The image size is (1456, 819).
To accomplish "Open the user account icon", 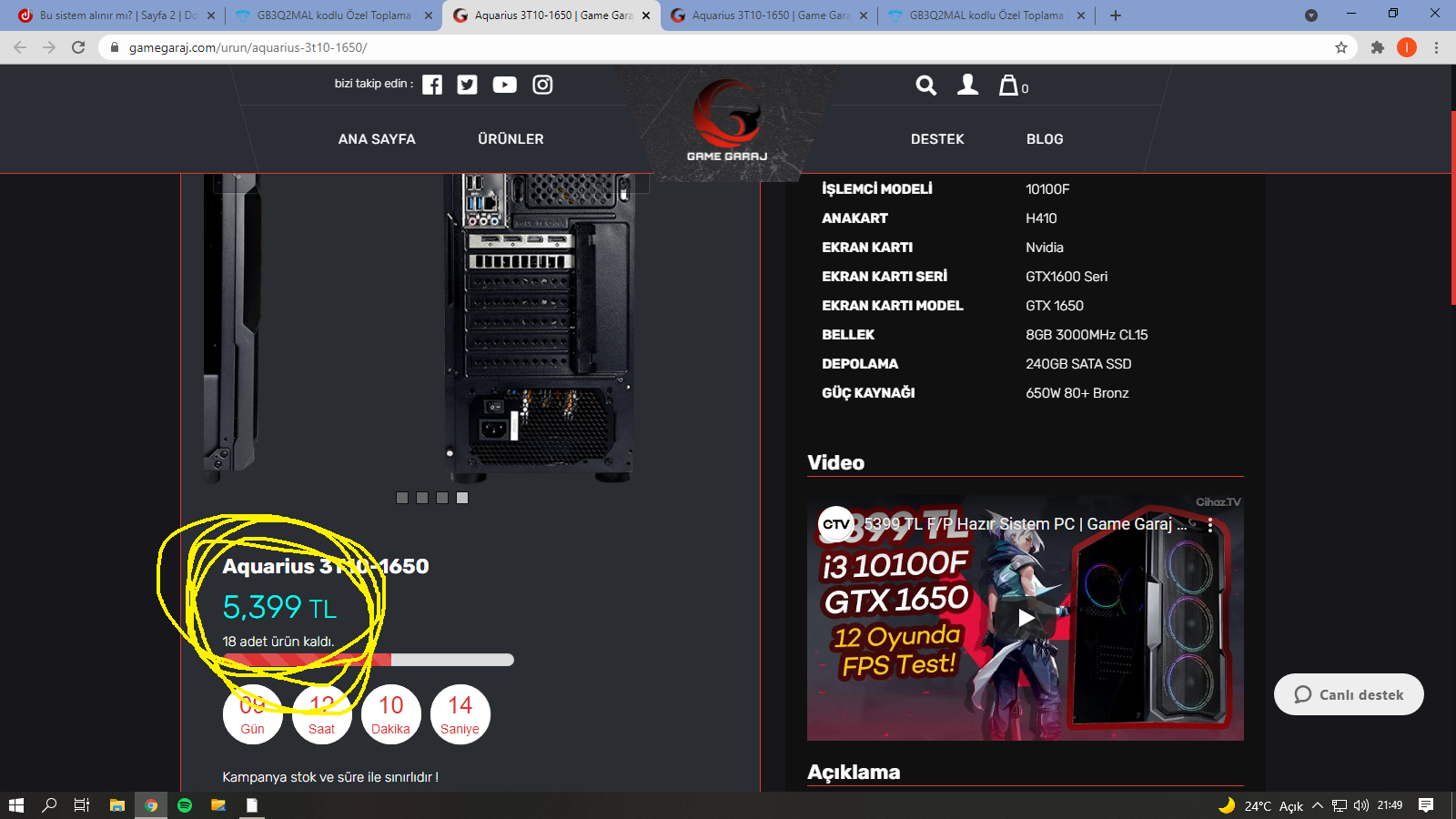I will point(968,85).
